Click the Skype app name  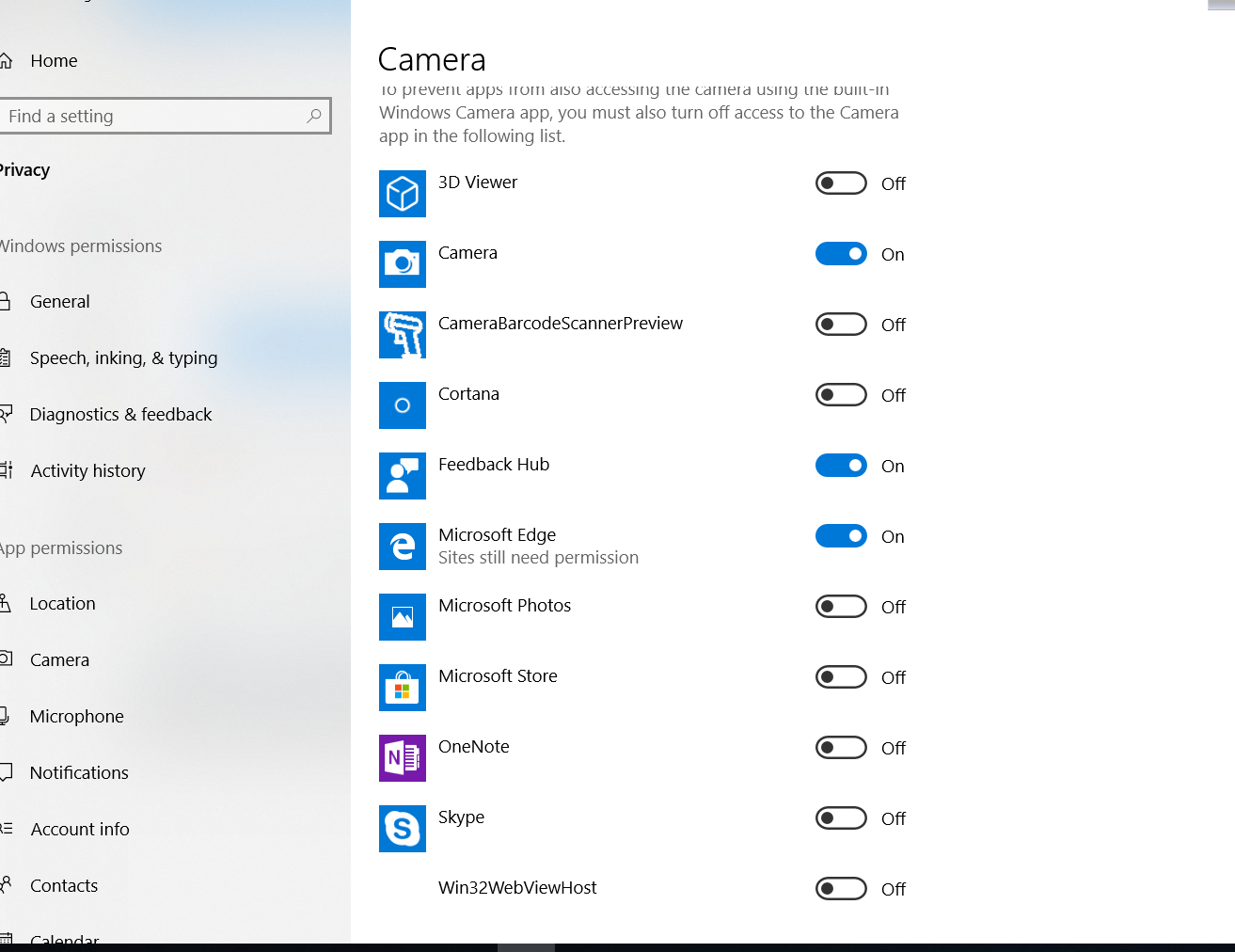[461, 817]
